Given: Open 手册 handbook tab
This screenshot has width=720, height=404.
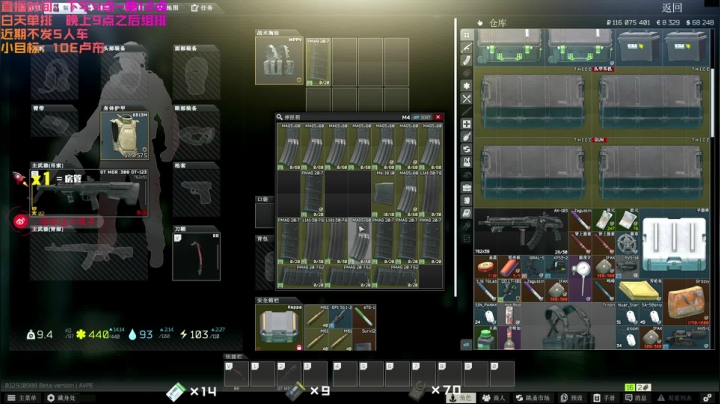Looking at the screenshot, I should coord(604,398).
